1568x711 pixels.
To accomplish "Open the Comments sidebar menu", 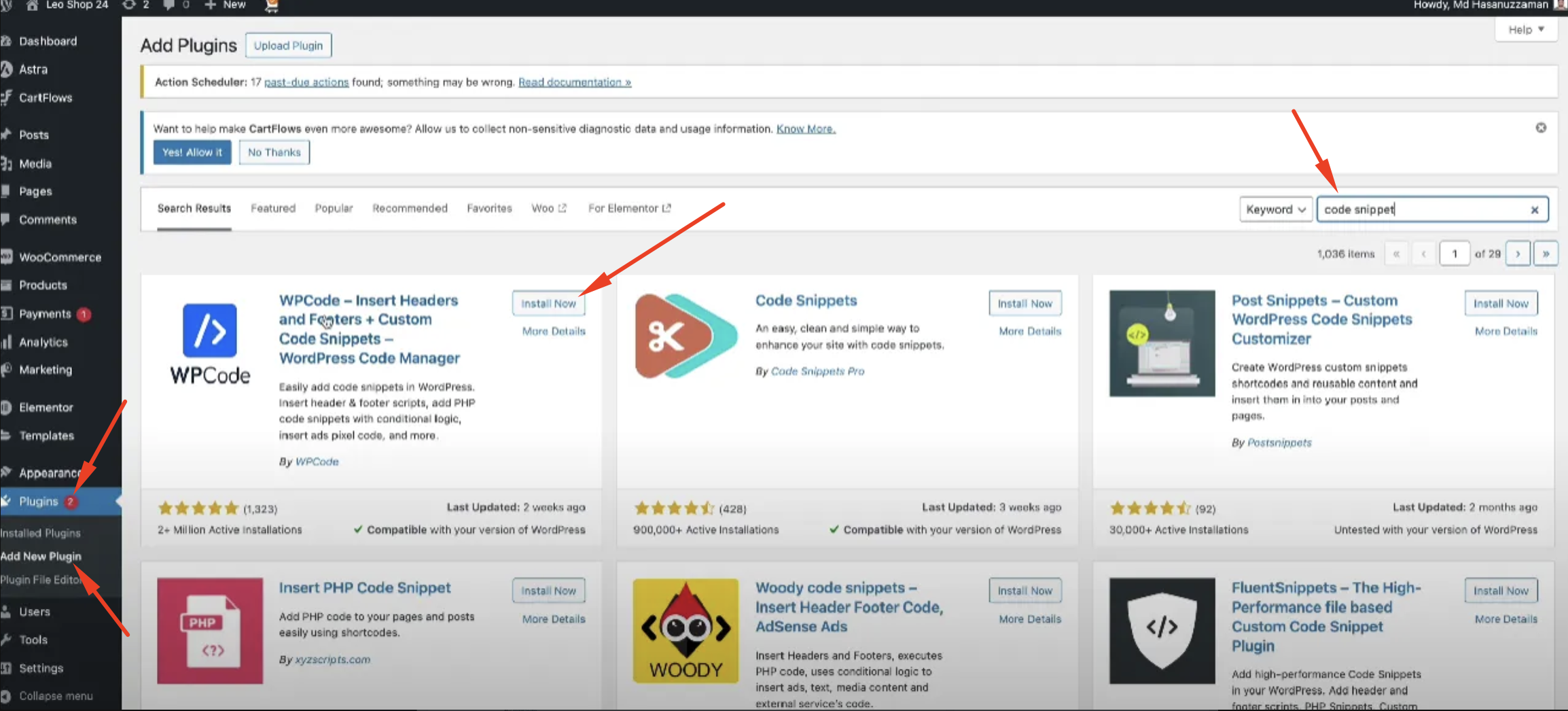I will 48,220.
